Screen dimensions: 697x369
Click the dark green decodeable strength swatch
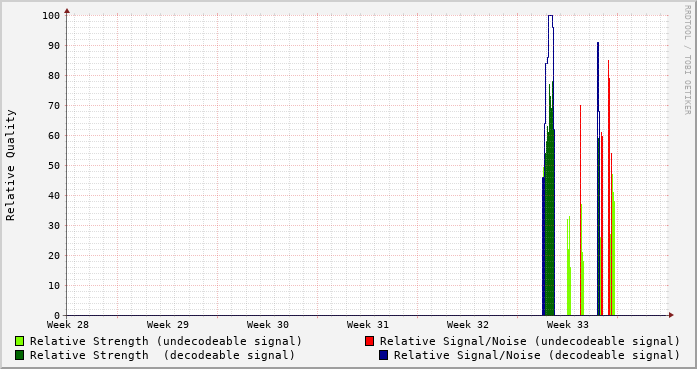point(20,355)
